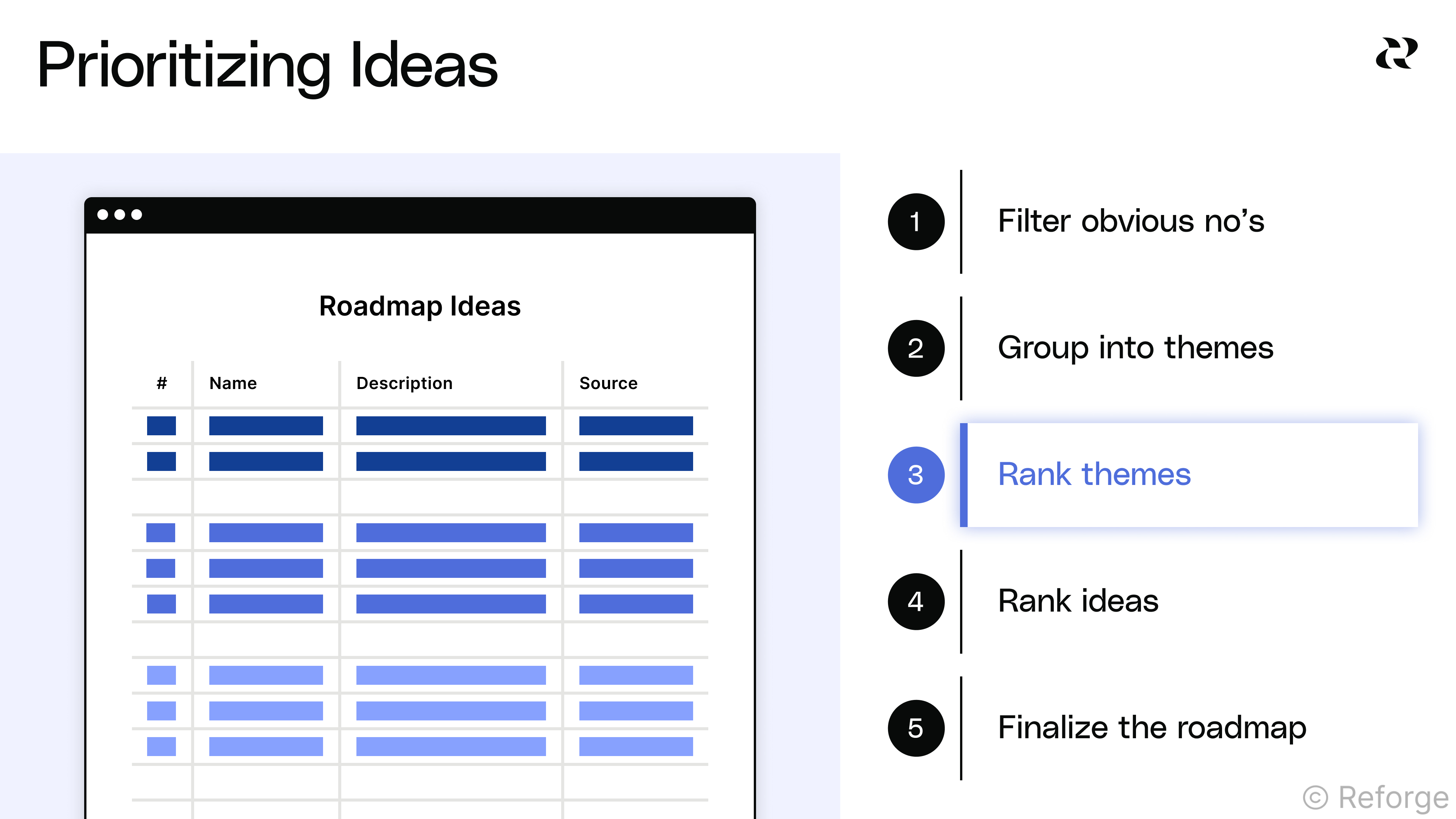Image resolution: width=1456 pixels, height=819 pixels.
Task: Click the Reforge logo icon
Action: click(x=1396, y=53)
